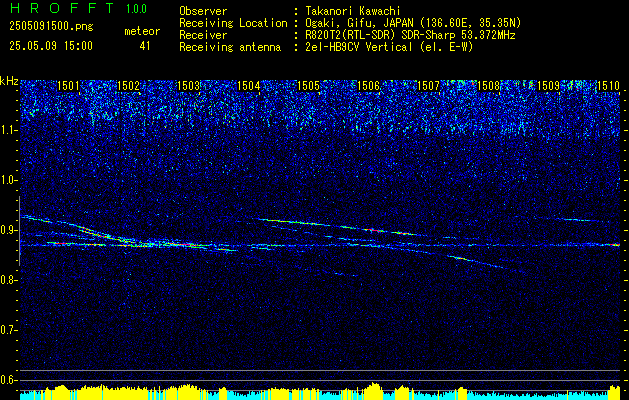Click the version number 1.0.0

[x=136, y=8]
